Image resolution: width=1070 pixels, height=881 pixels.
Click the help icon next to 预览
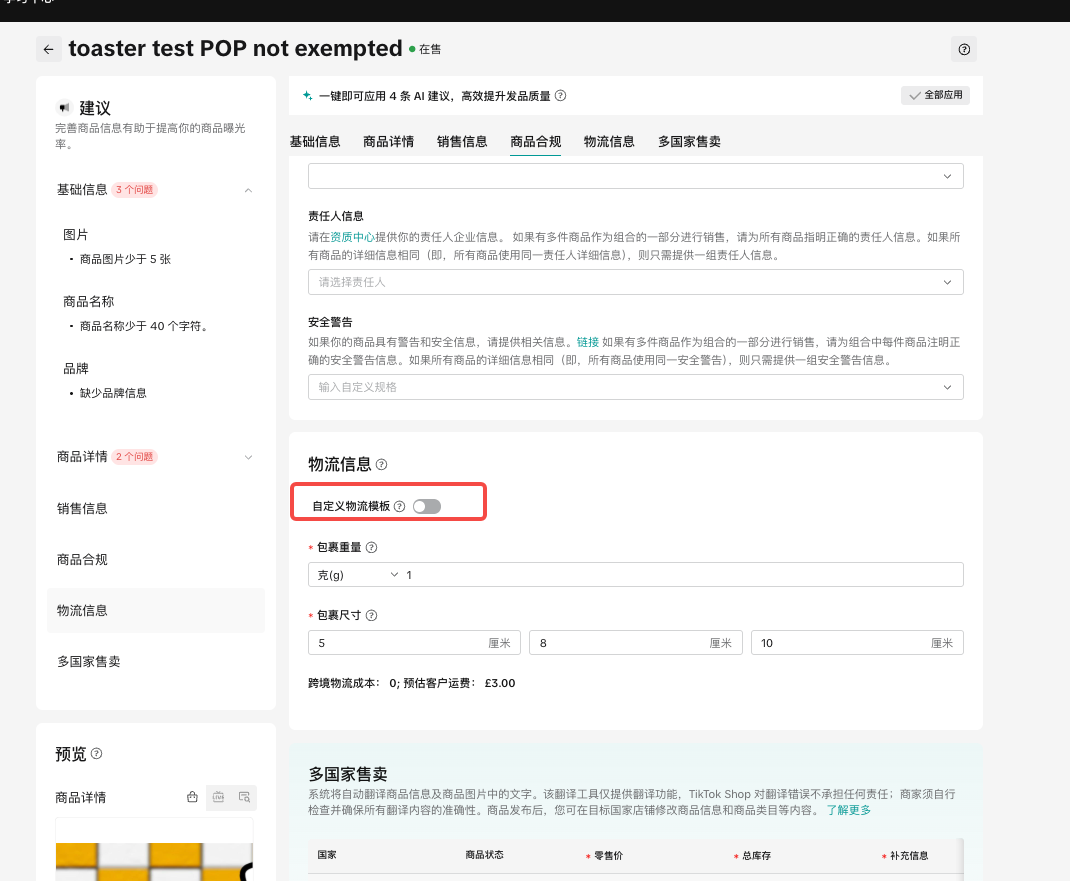[x=97, y=754]
